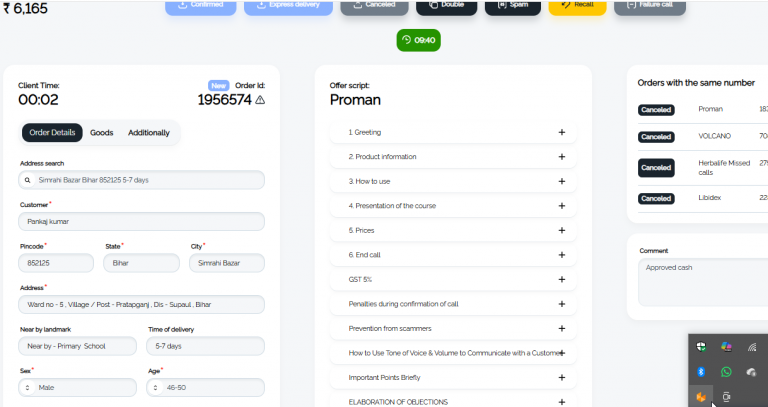The height and width of the screenshot is (407, 768).
Task: Expand the 6. End call section
Action: click(x=453, y=255)
